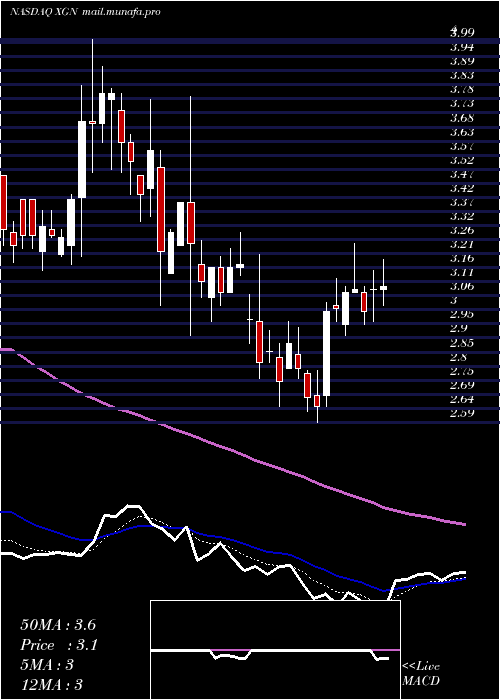Click the 2.85 price axis label

pos(462,343)
